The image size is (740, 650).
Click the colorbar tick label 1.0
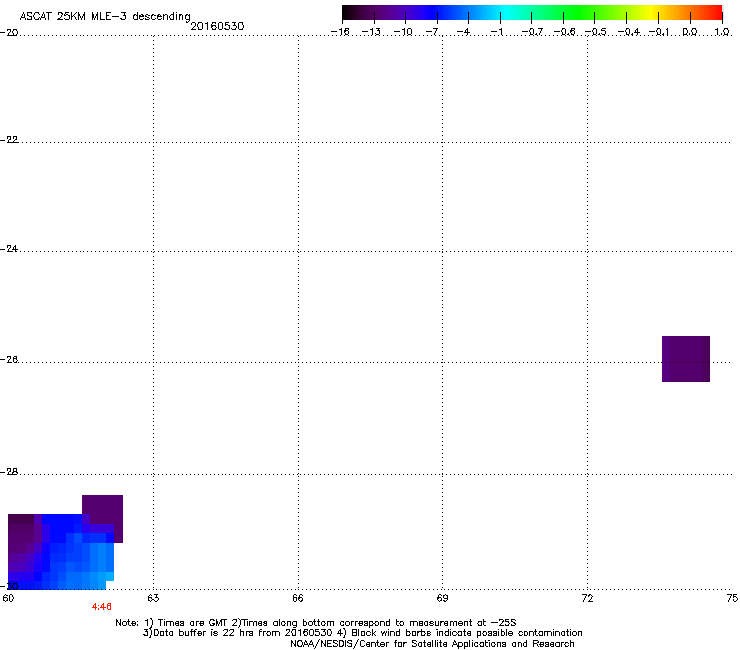[722, 32]
